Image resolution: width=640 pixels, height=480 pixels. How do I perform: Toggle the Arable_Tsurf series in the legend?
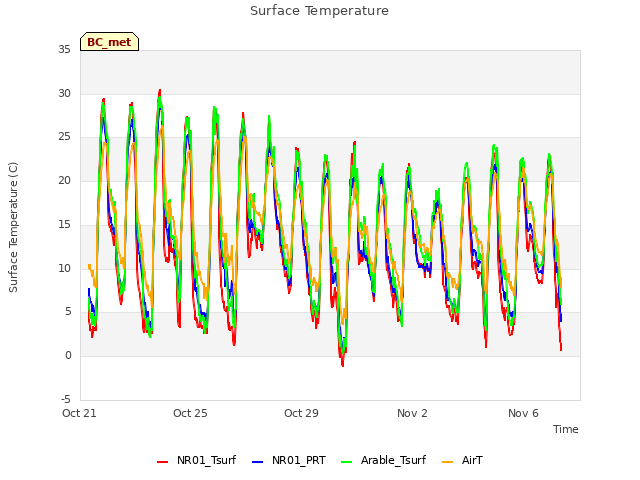click(x=383, y=460)
